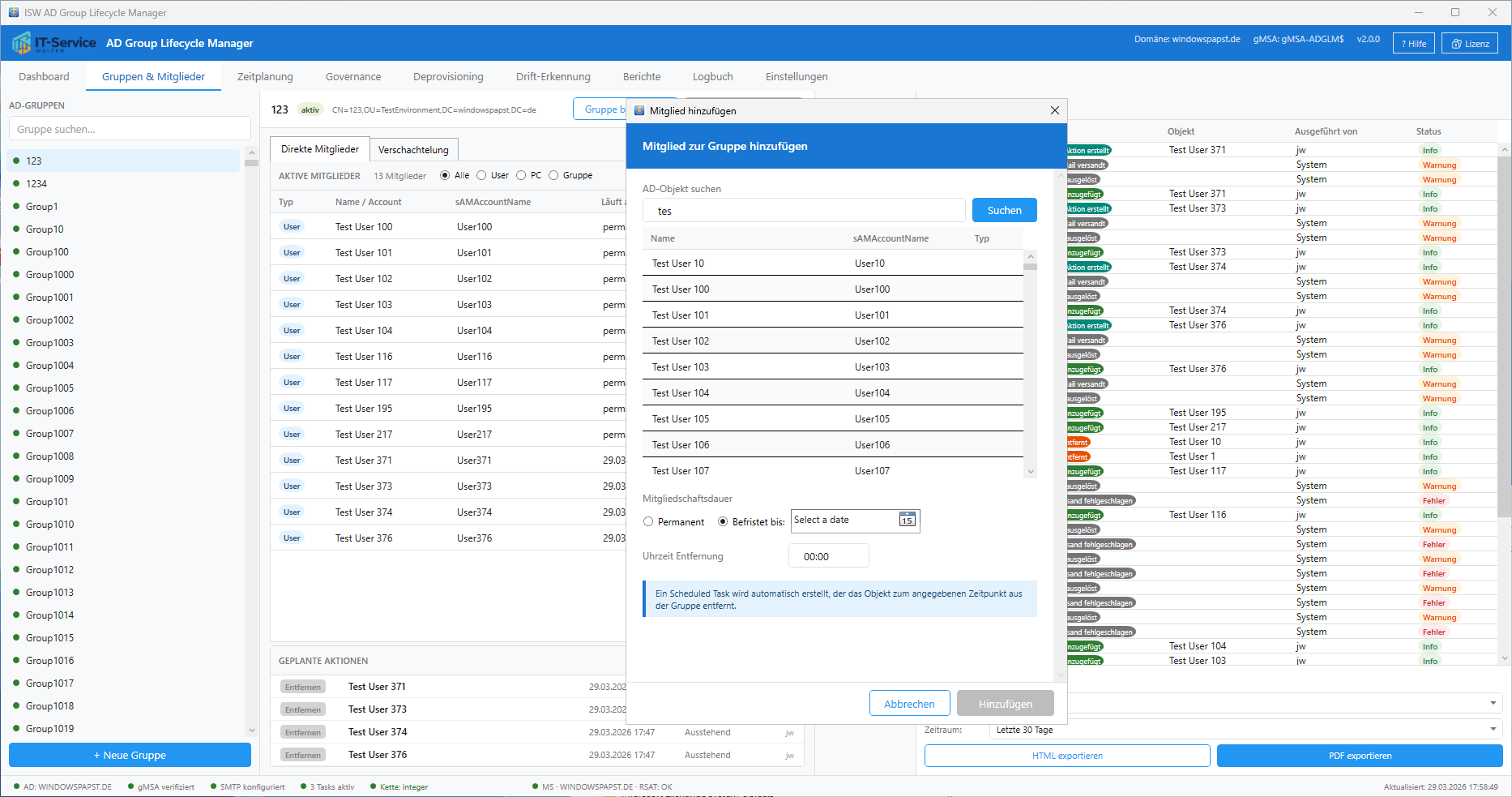This screenshot has width=1512, height=797.
Task: Click the Abbrechen button
Action: [908, 704]
